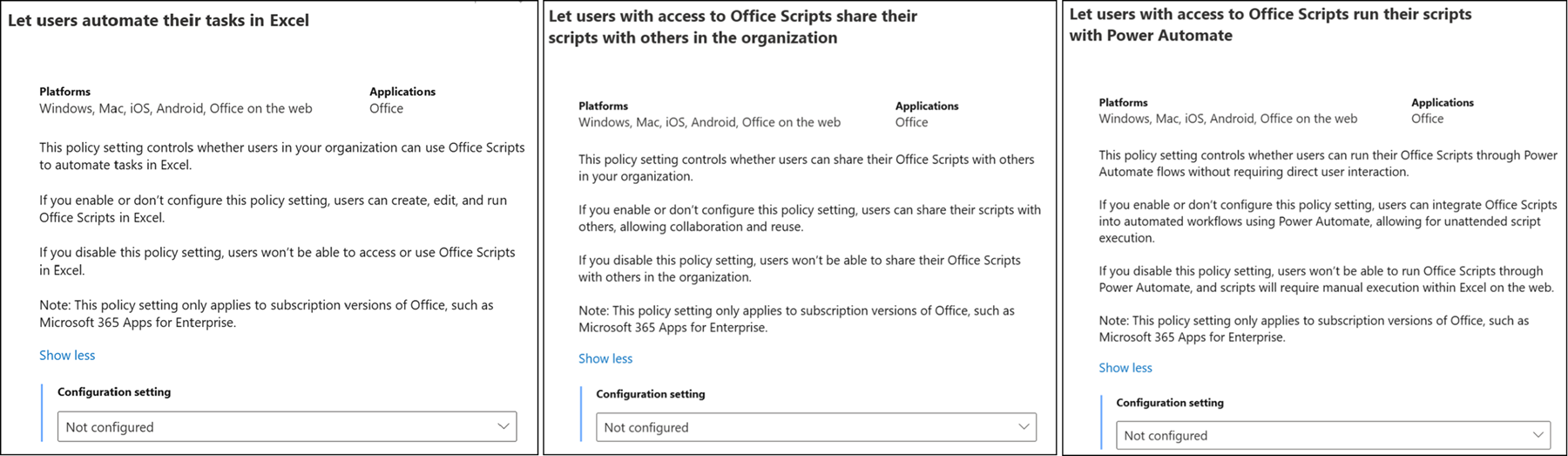Click the Applications label in the script sharing panel
Viewport: 1568px width, 456px height.
[926, 105]
